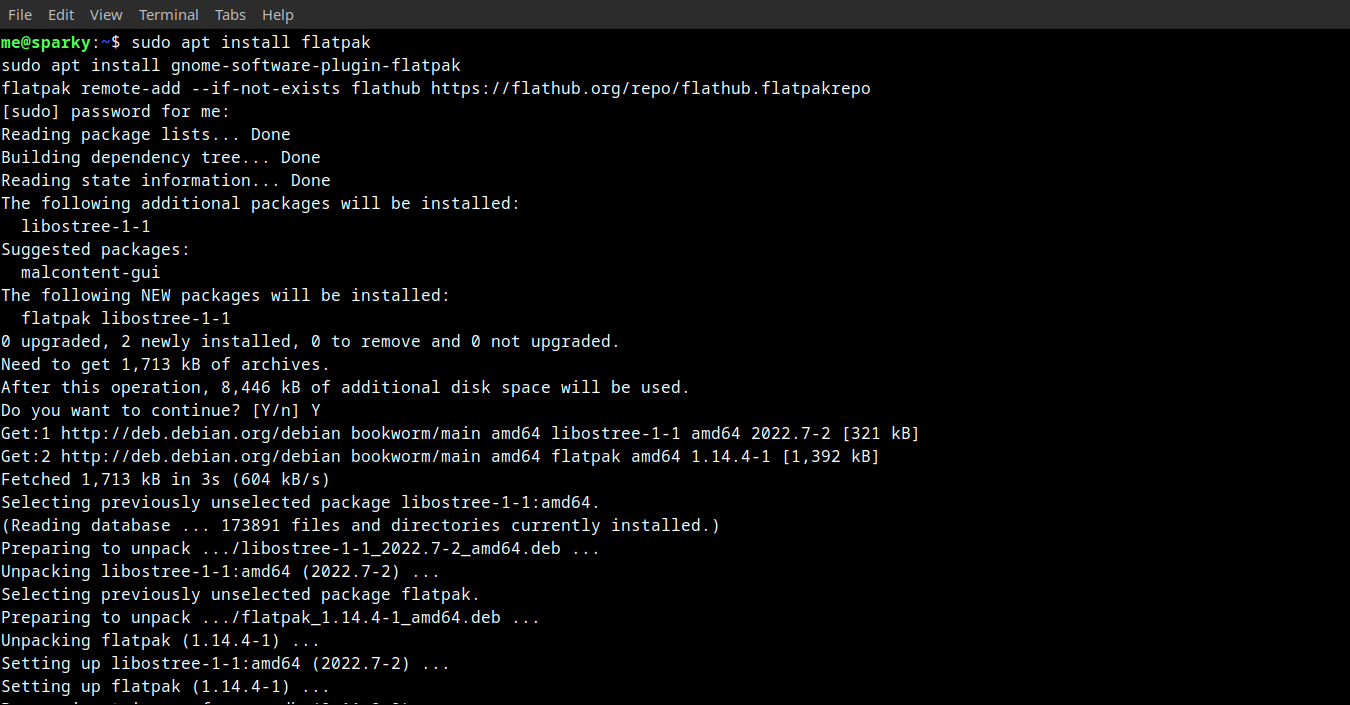The height and width of the screenshot is (705, 1350).
Task: Open the View menu
Action: (x=105, y=14)
